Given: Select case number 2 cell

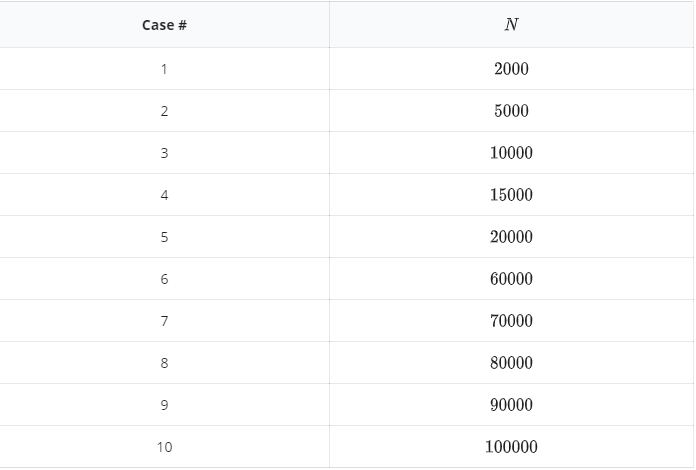Looking at the screenshot, I should tap(164, 111).
